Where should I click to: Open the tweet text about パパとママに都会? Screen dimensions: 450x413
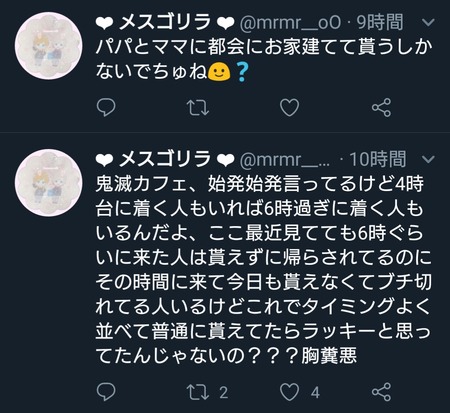(x=263, y=59)
